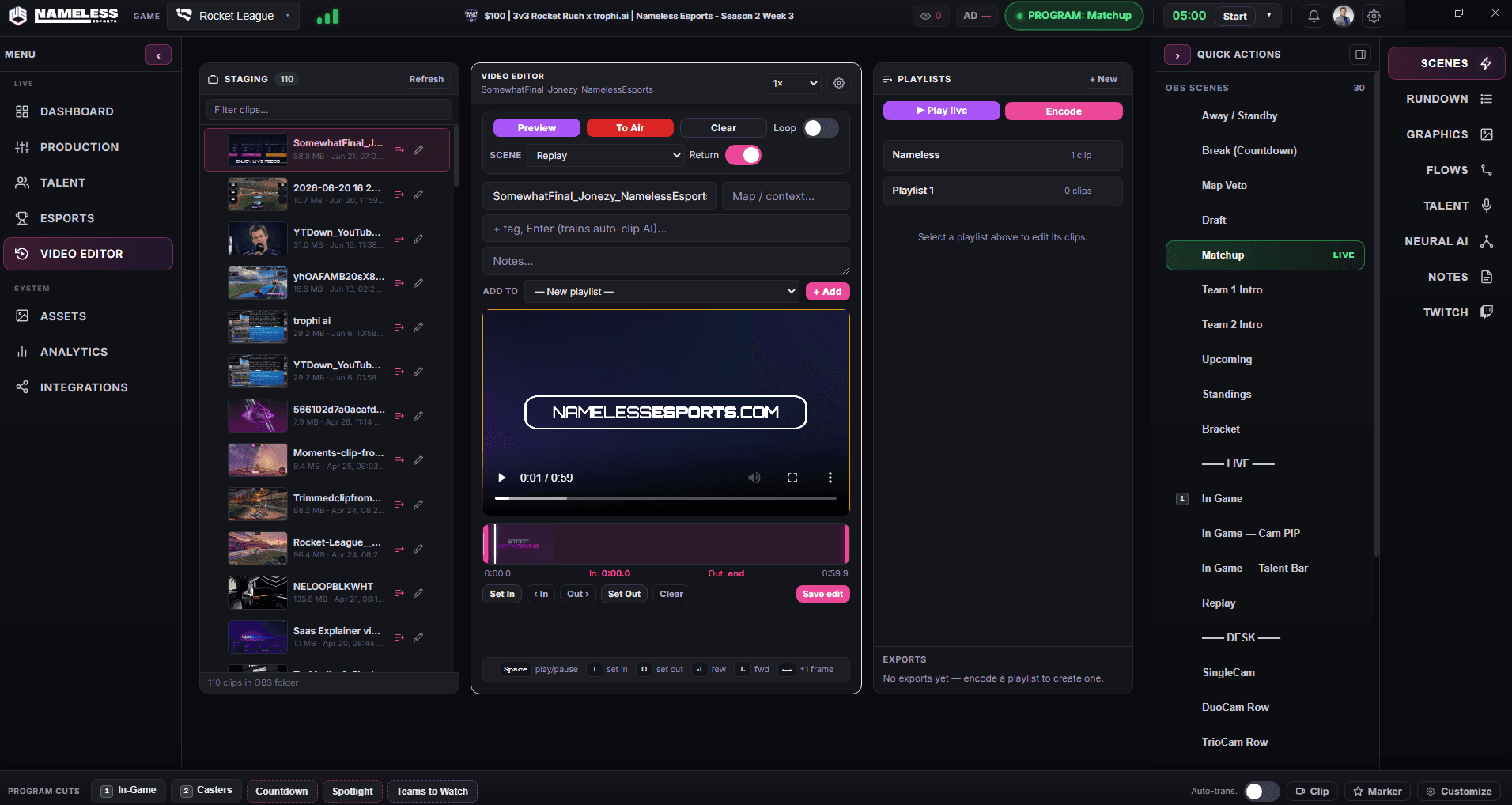
Task: Toggle the Auto-trans switch
Action: coord(1261,792)
